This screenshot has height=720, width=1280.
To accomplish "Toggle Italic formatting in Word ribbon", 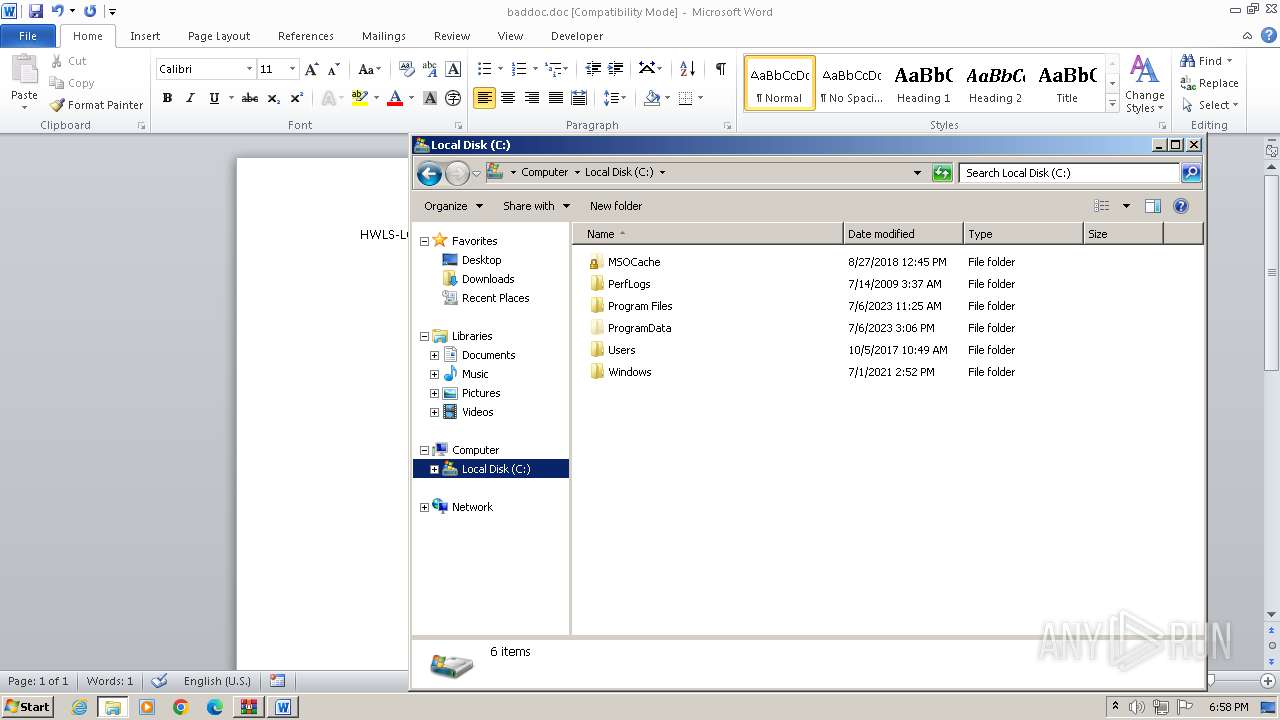I will tap(190, 98).
